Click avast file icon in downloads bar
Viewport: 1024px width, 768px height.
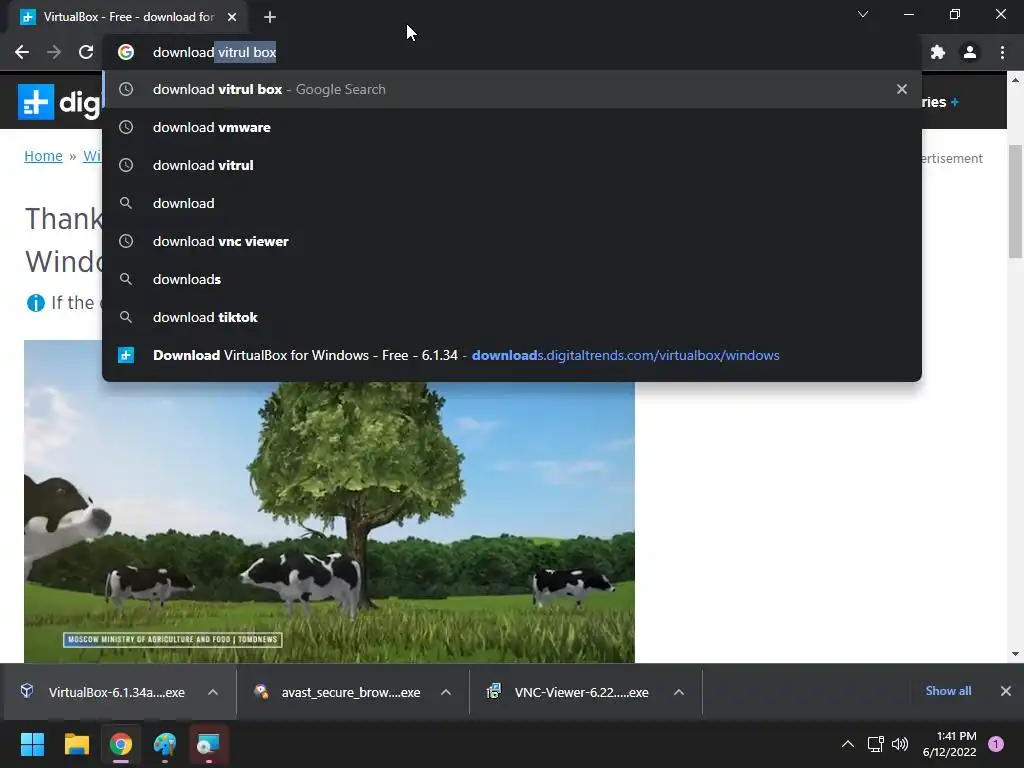(x=261, y=691)
